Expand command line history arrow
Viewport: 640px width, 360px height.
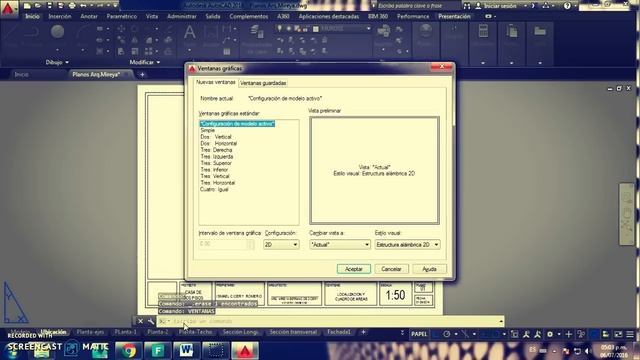click(x=501, y=322)
